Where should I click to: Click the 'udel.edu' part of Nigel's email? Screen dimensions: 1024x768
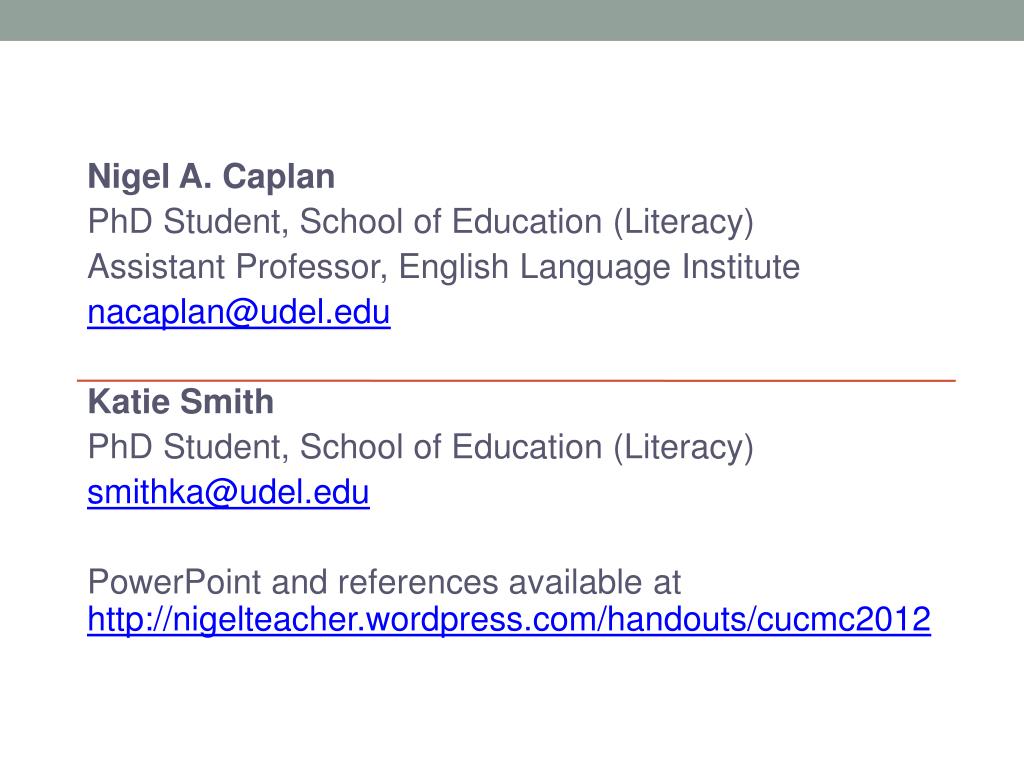pyautogui.click(x=325, y=312)
